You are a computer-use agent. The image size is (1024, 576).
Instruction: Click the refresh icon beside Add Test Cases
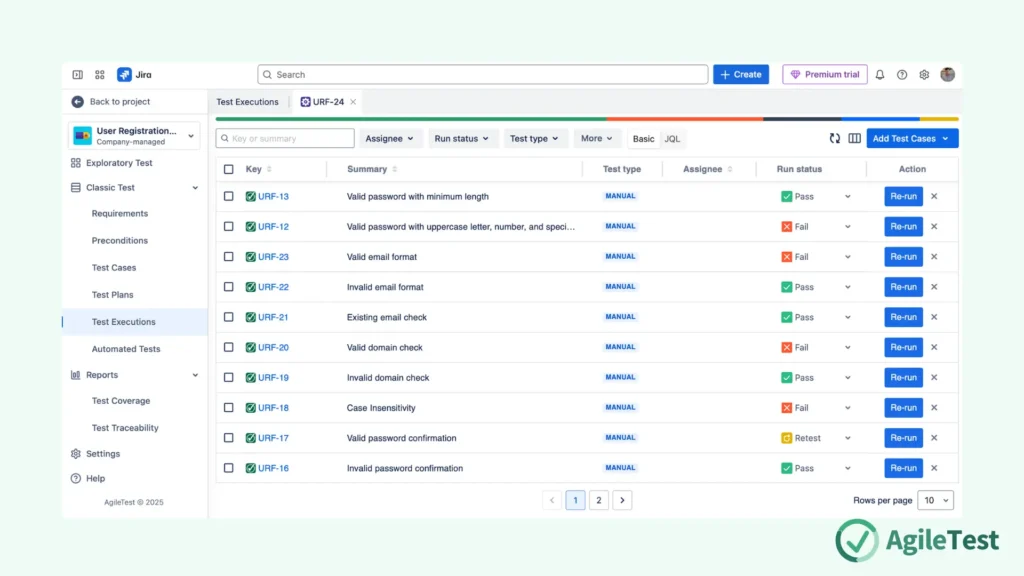click(835, 139)
